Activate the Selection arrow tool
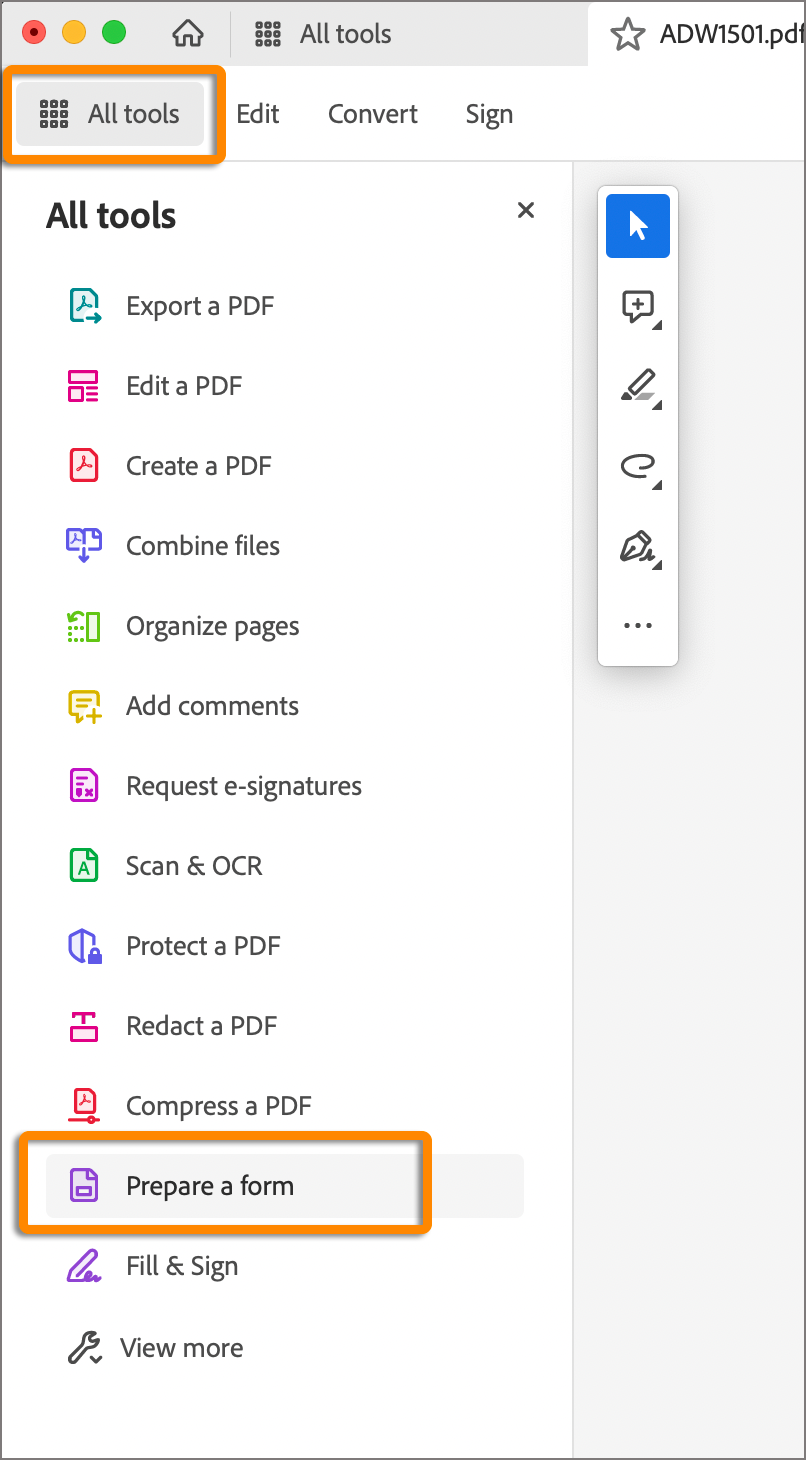 [637, 226]
